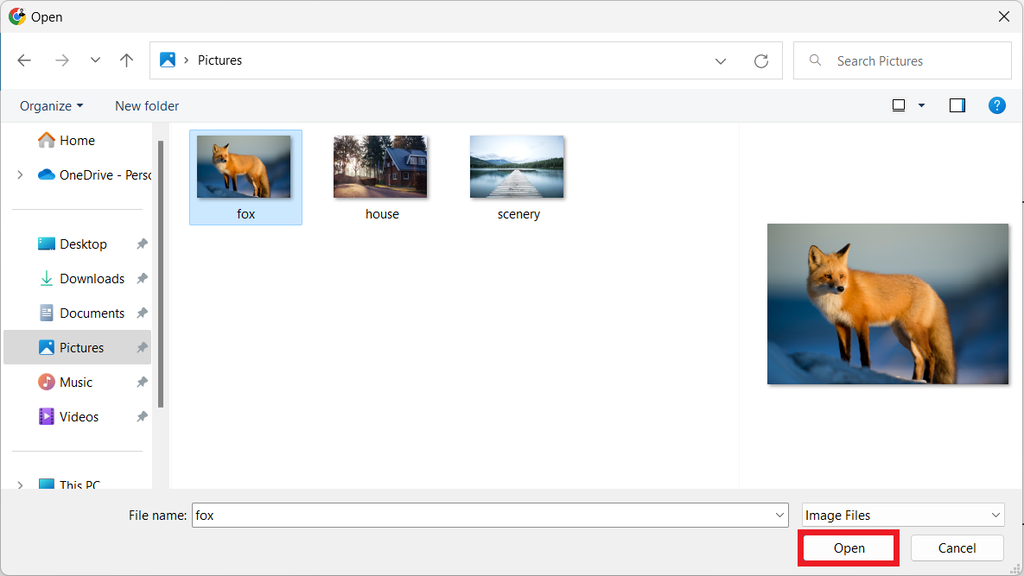Select Home in the navigation pane

point(74,140)
